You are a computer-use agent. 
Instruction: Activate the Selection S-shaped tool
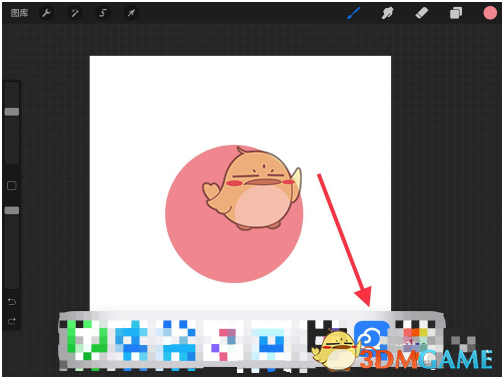tap(103, 13)
